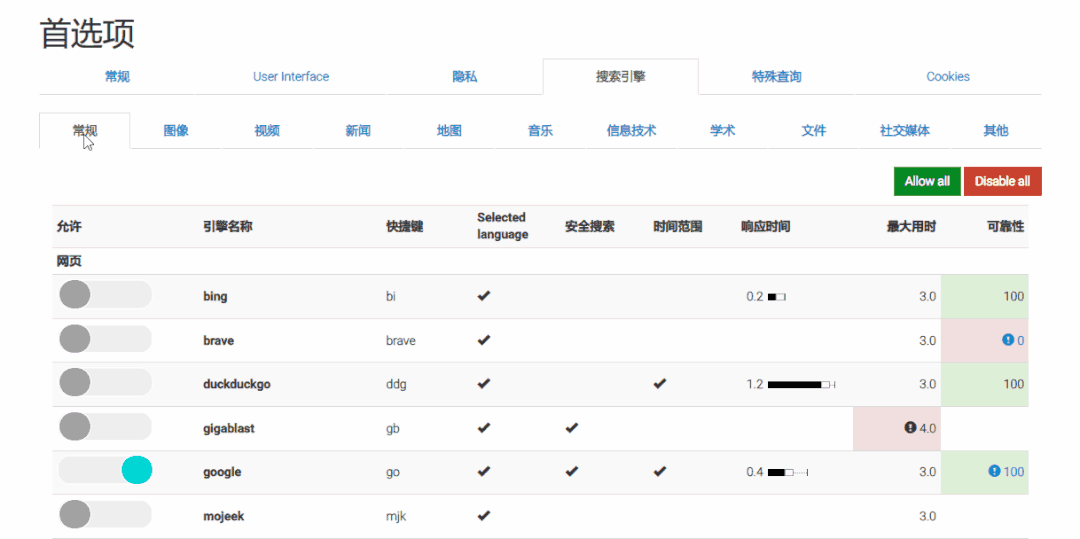Click brave's Selected language checkmark
The image size is (1080, 539).
pos(484,339)
